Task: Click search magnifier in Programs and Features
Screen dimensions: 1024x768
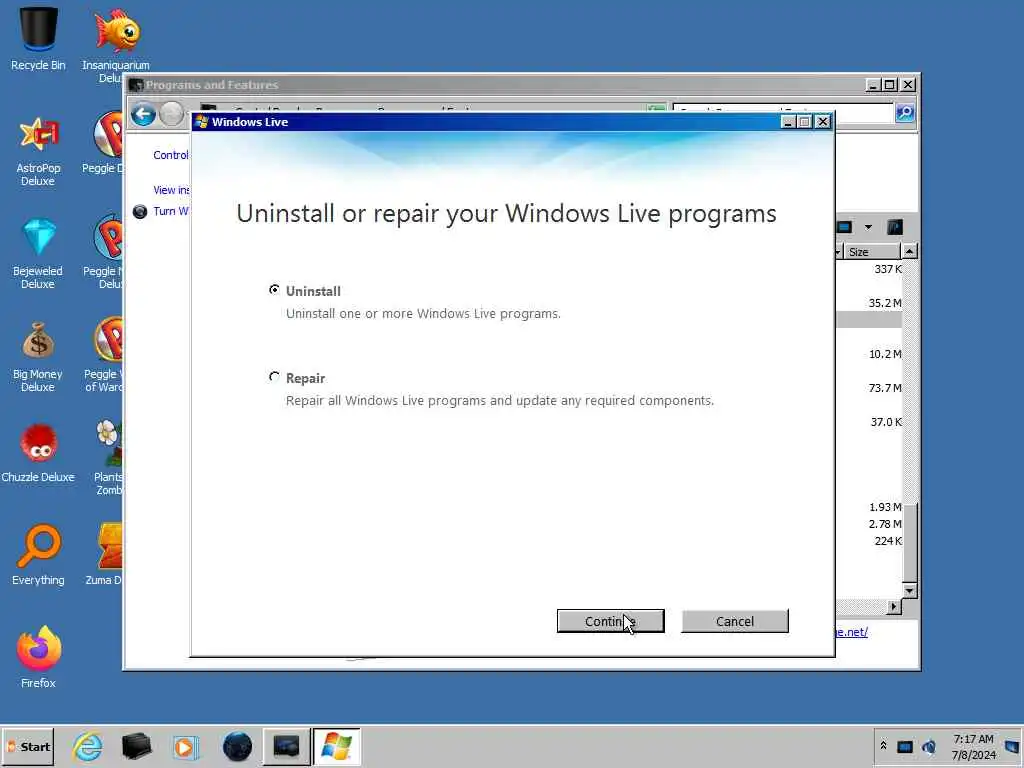Action: (905, 113)
